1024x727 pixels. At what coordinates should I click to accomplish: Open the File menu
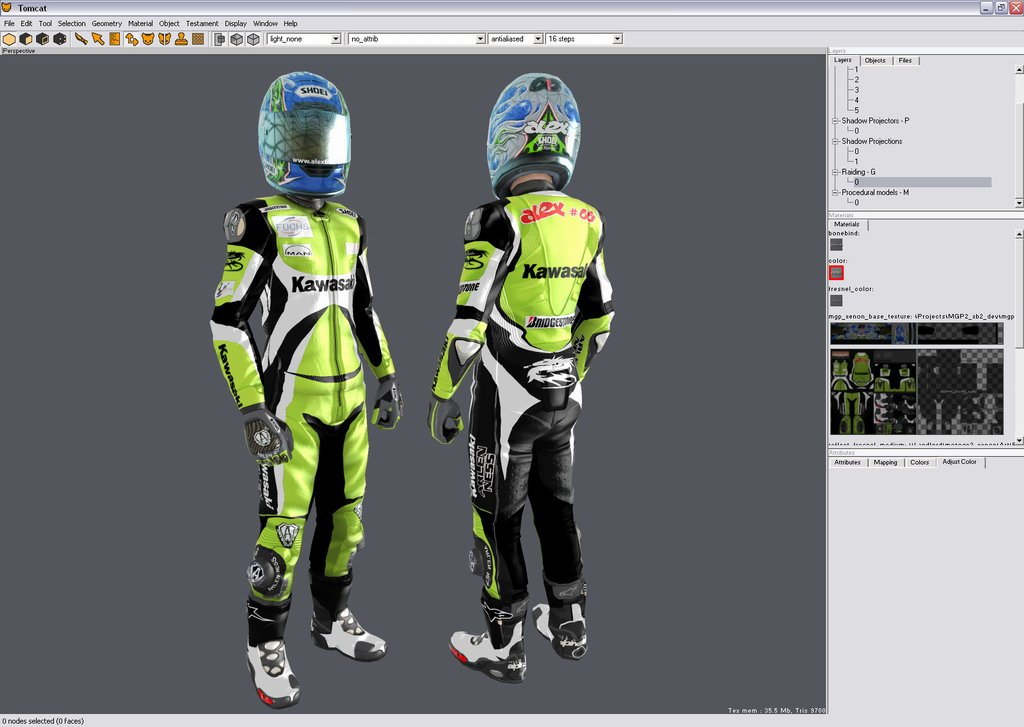(9, 24)
